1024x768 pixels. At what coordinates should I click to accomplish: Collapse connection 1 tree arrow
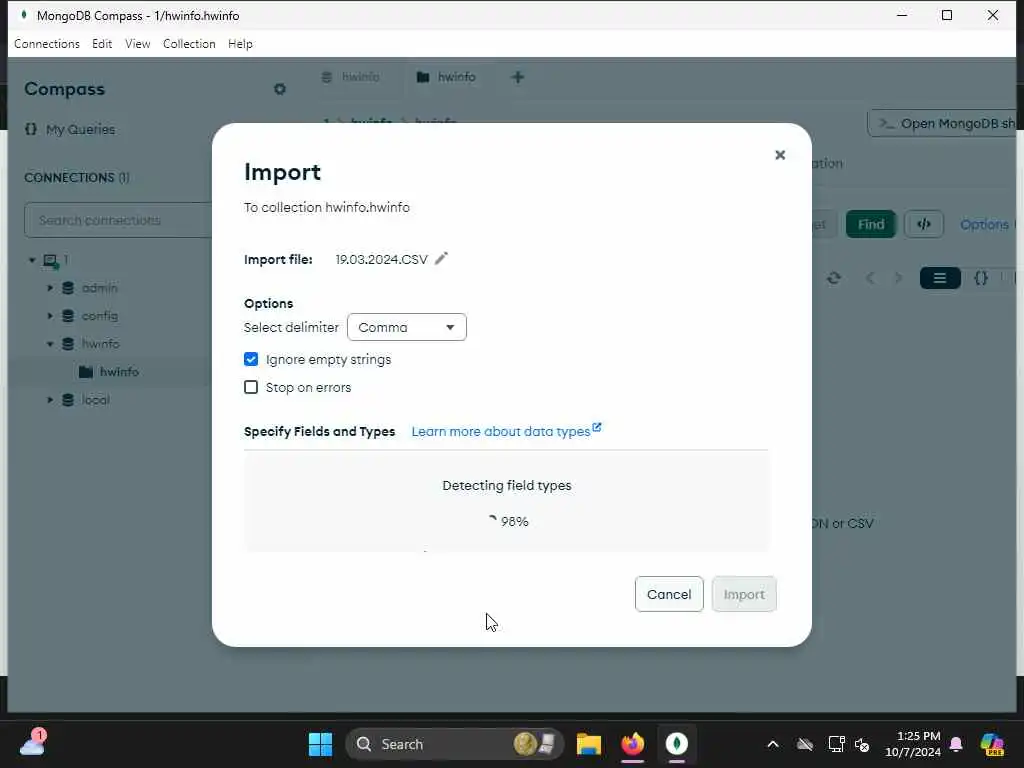coord(32,260)
